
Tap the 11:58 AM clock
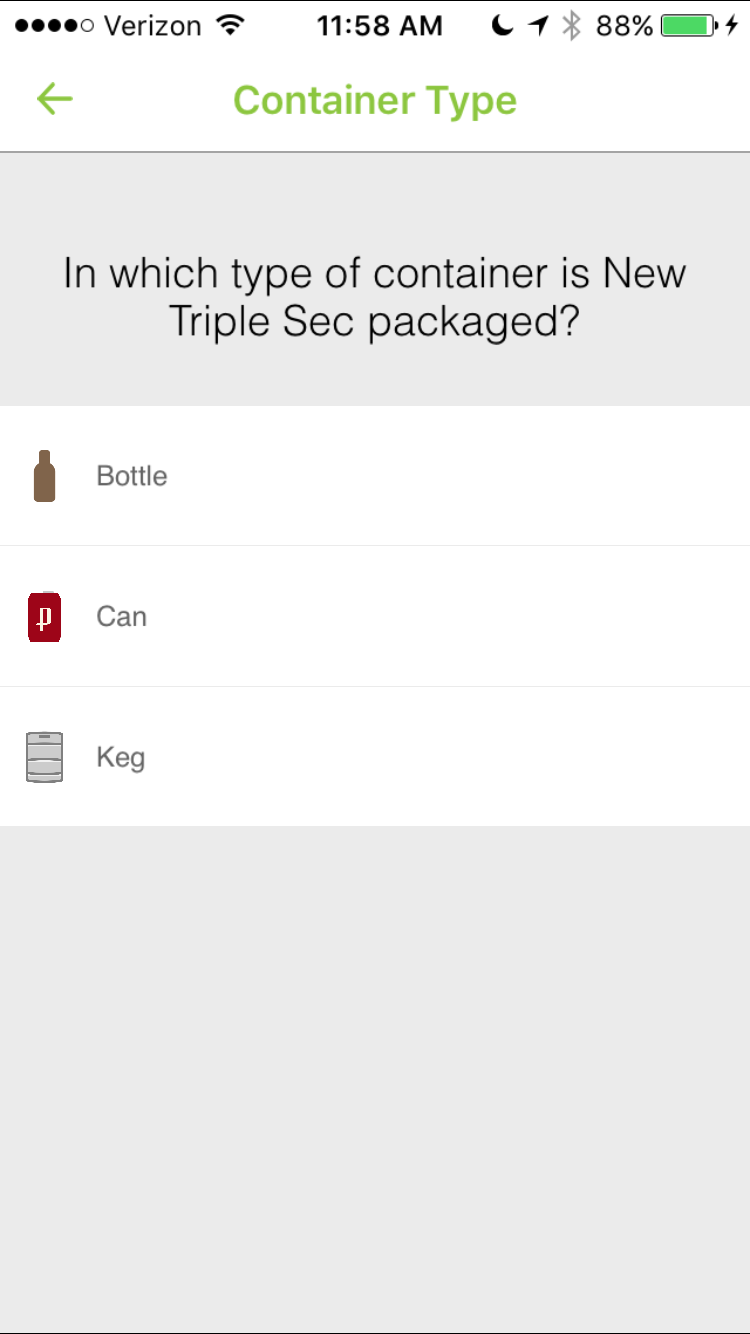click(380, 26)
